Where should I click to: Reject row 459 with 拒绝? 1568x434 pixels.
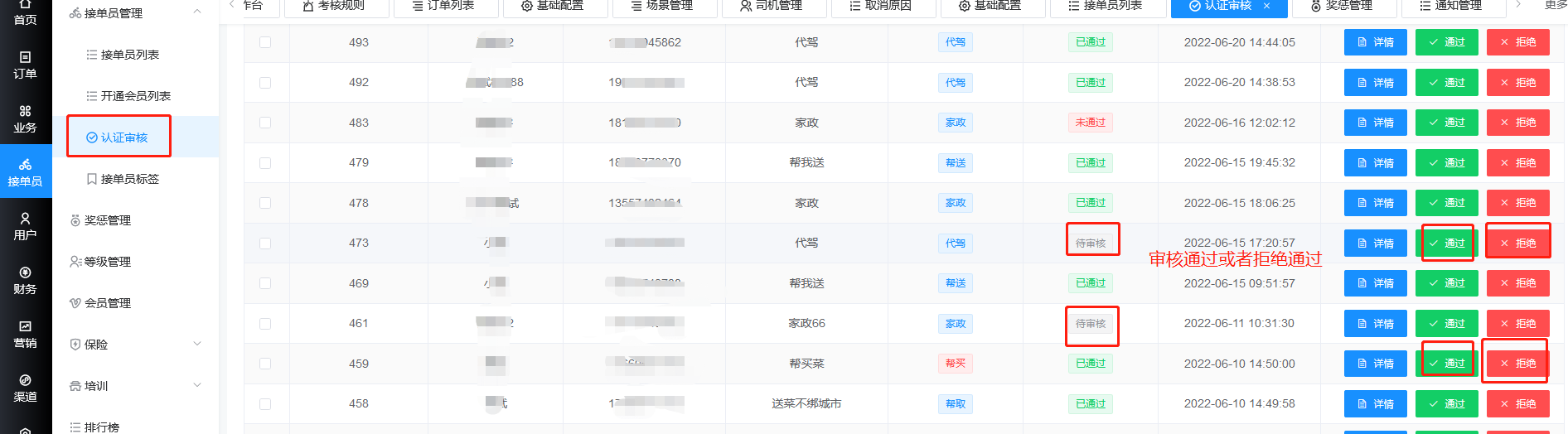pyautogui.click(x=1518, y=364)
